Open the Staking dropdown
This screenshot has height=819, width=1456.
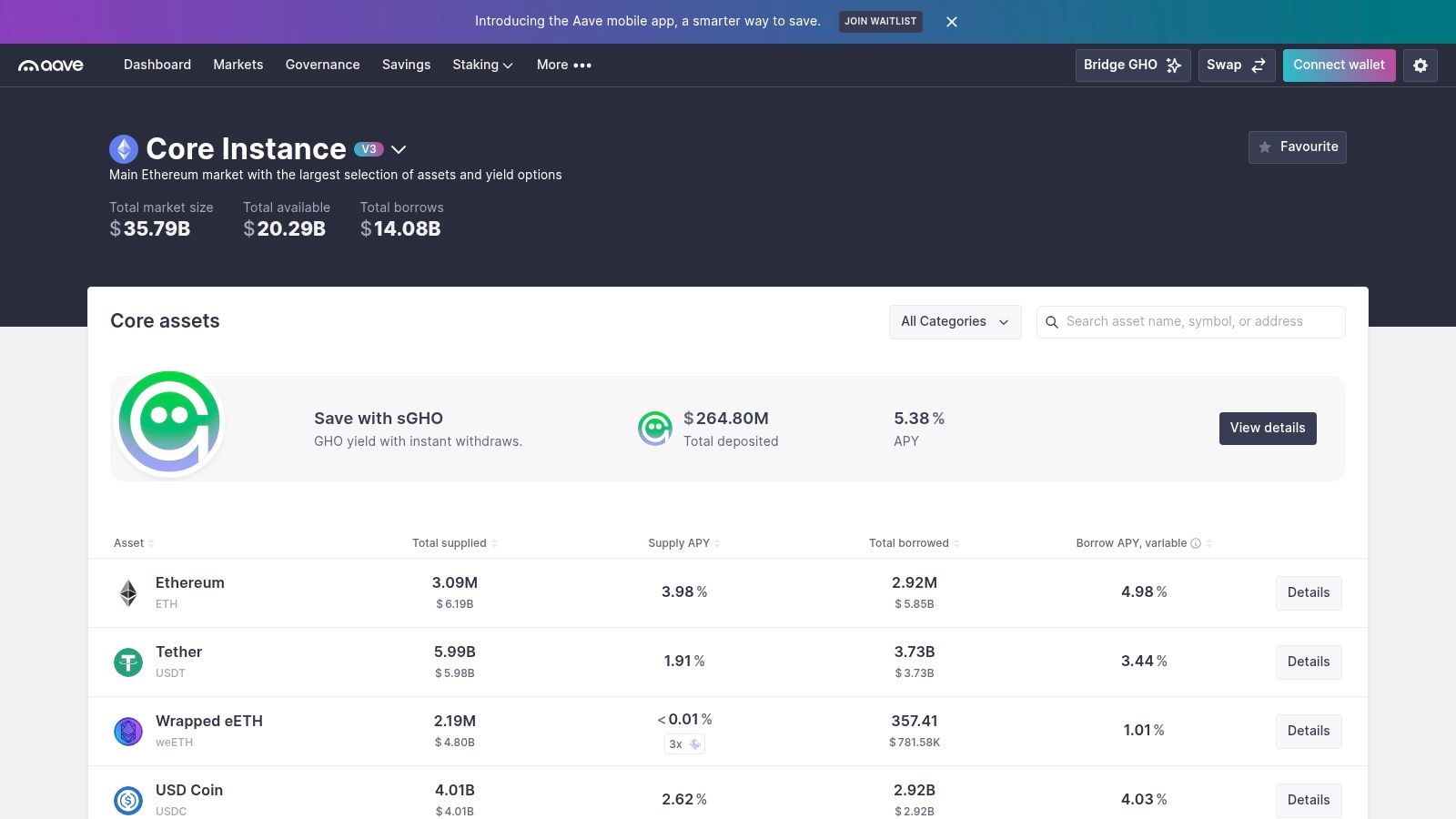(482, 65)
